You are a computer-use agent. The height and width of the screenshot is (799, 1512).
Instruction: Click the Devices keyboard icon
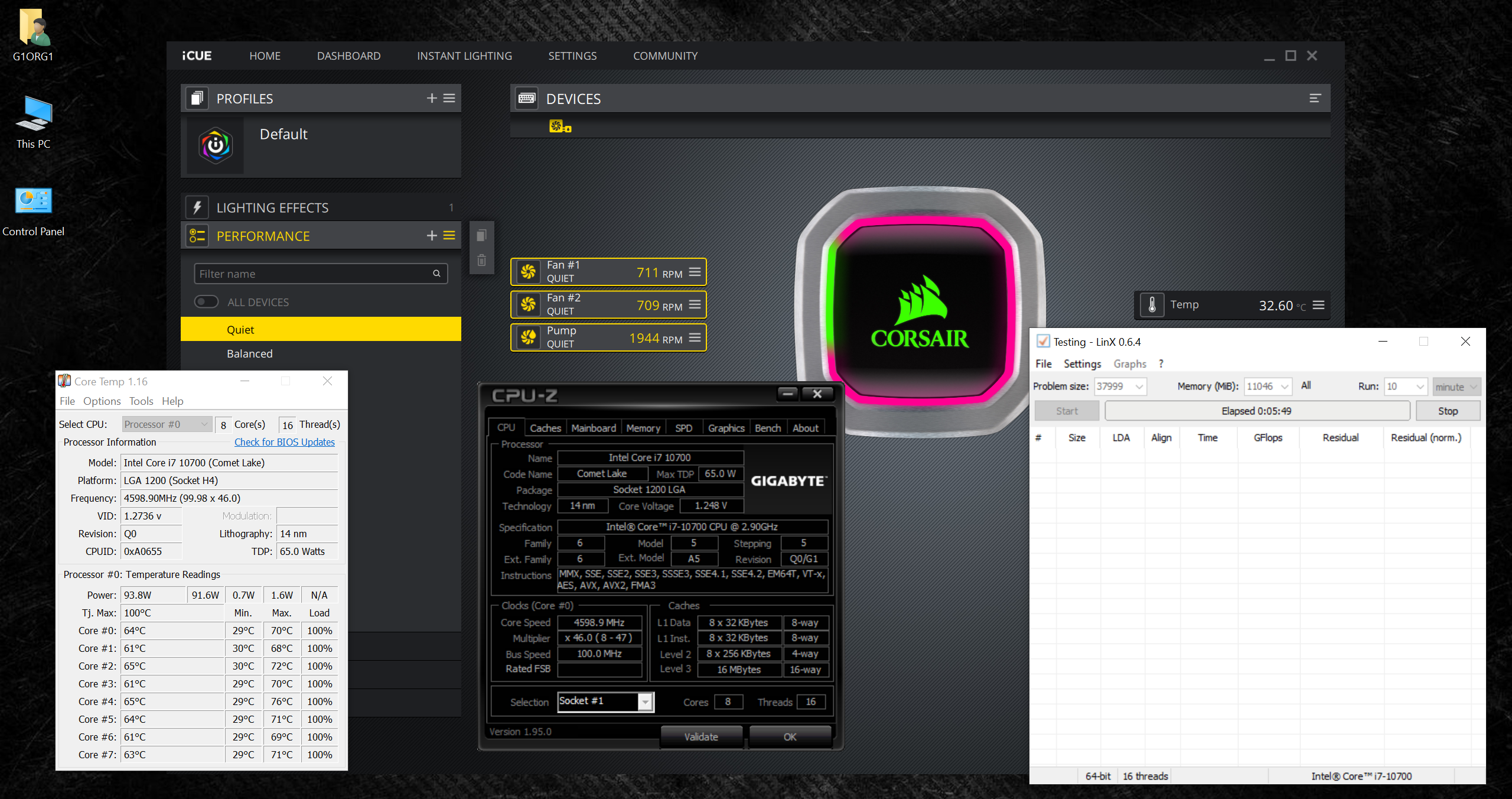526,98
